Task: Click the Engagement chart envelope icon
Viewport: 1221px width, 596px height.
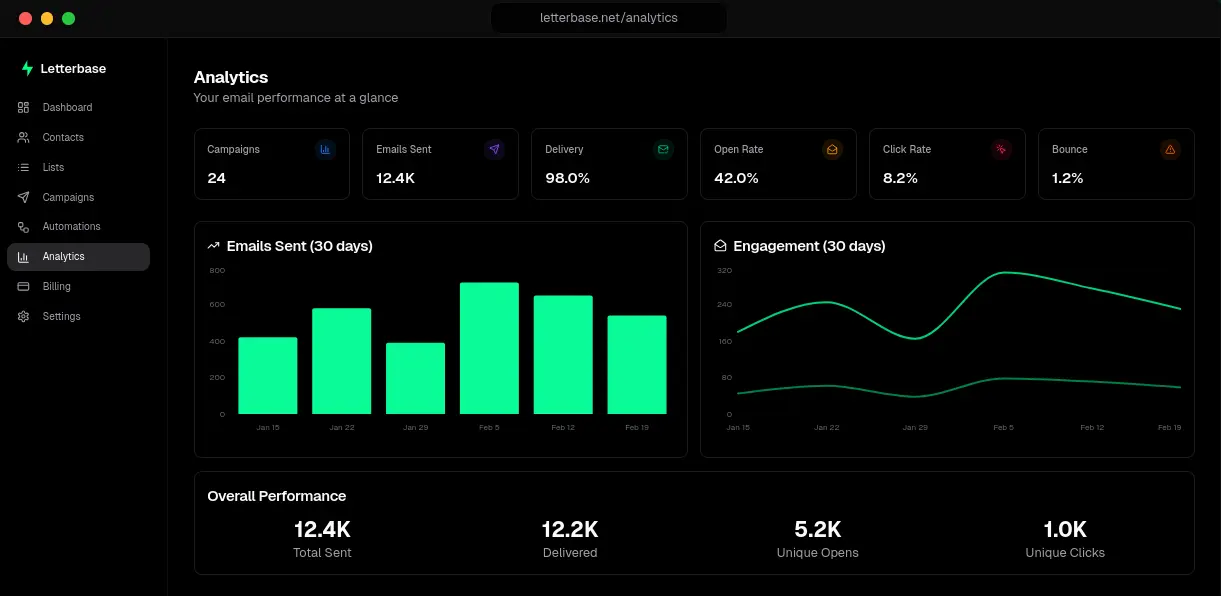Action: click(x=720, y=246)
